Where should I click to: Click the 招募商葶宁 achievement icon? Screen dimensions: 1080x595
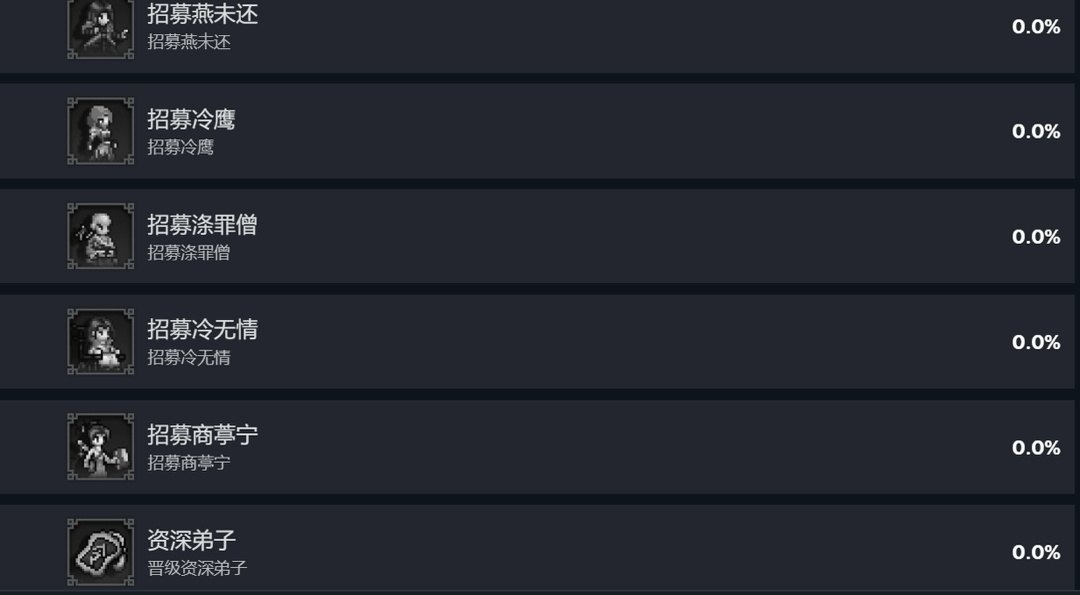click(100, 447)
